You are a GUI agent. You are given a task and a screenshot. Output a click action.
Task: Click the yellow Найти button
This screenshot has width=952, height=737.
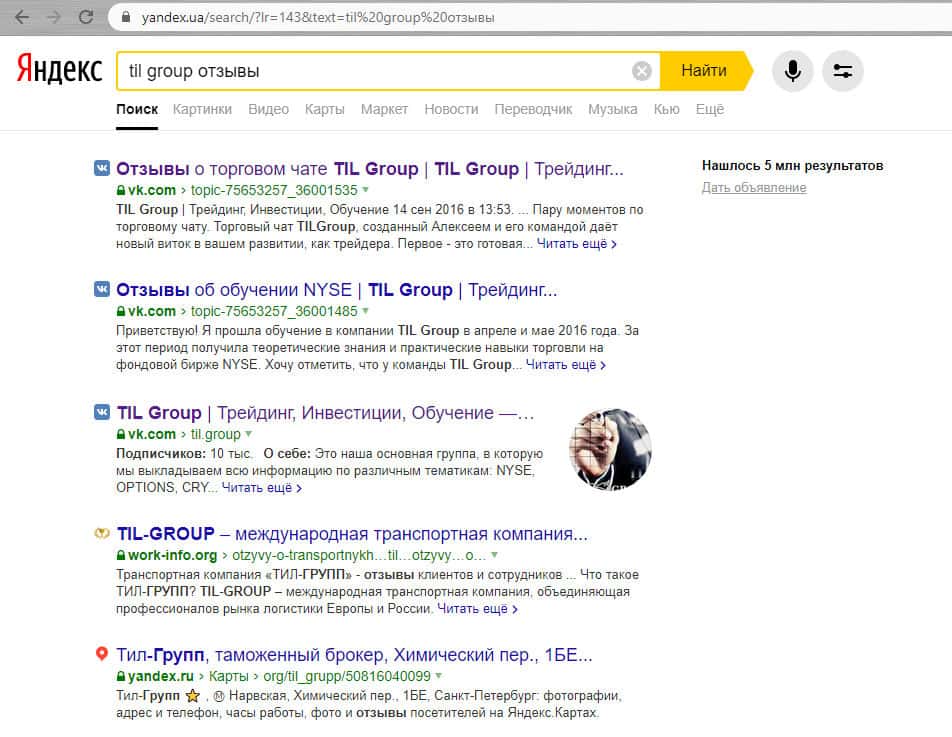(x=706, y=71)
